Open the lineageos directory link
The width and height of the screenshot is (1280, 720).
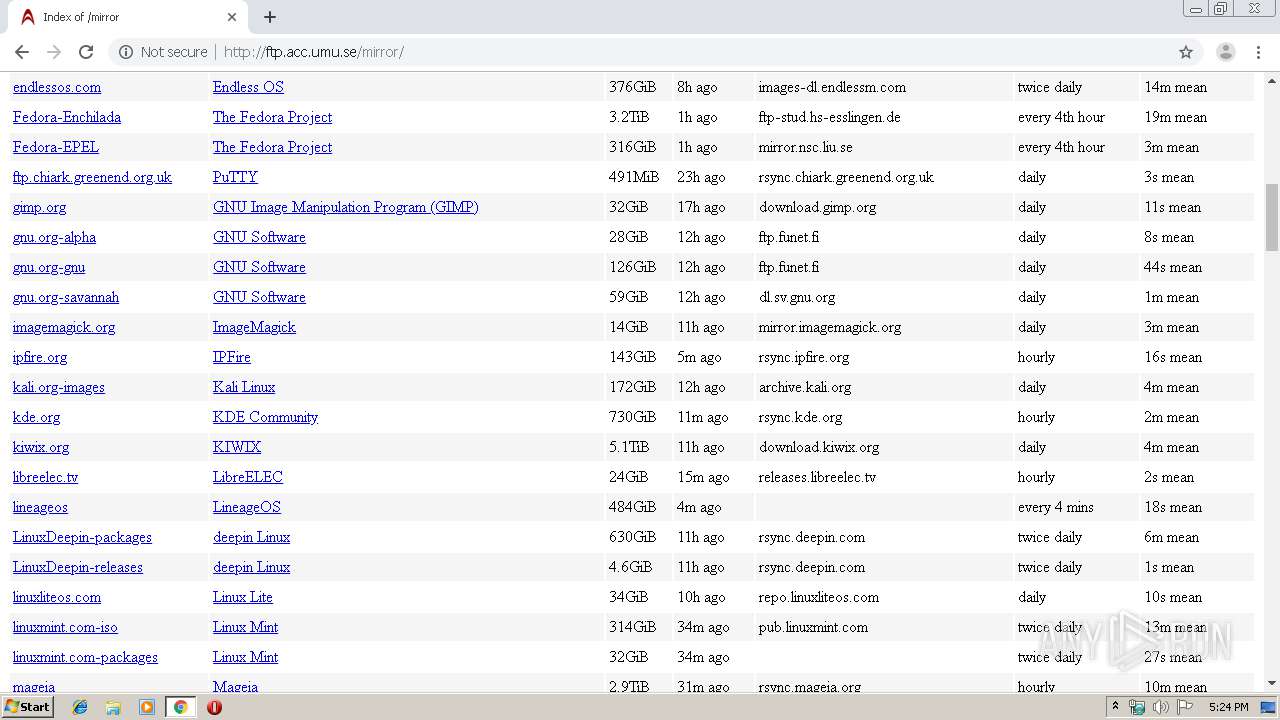point(40,507)
